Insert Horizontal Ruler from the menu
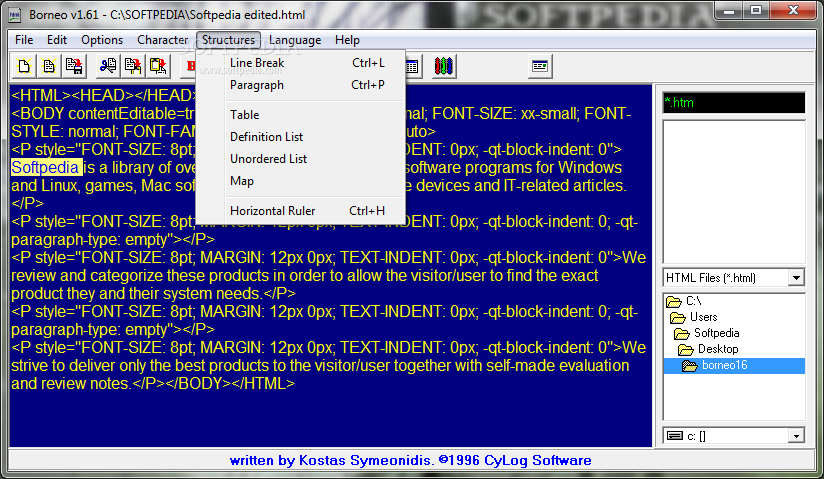The image size is (824, 479). click(300, 211)
